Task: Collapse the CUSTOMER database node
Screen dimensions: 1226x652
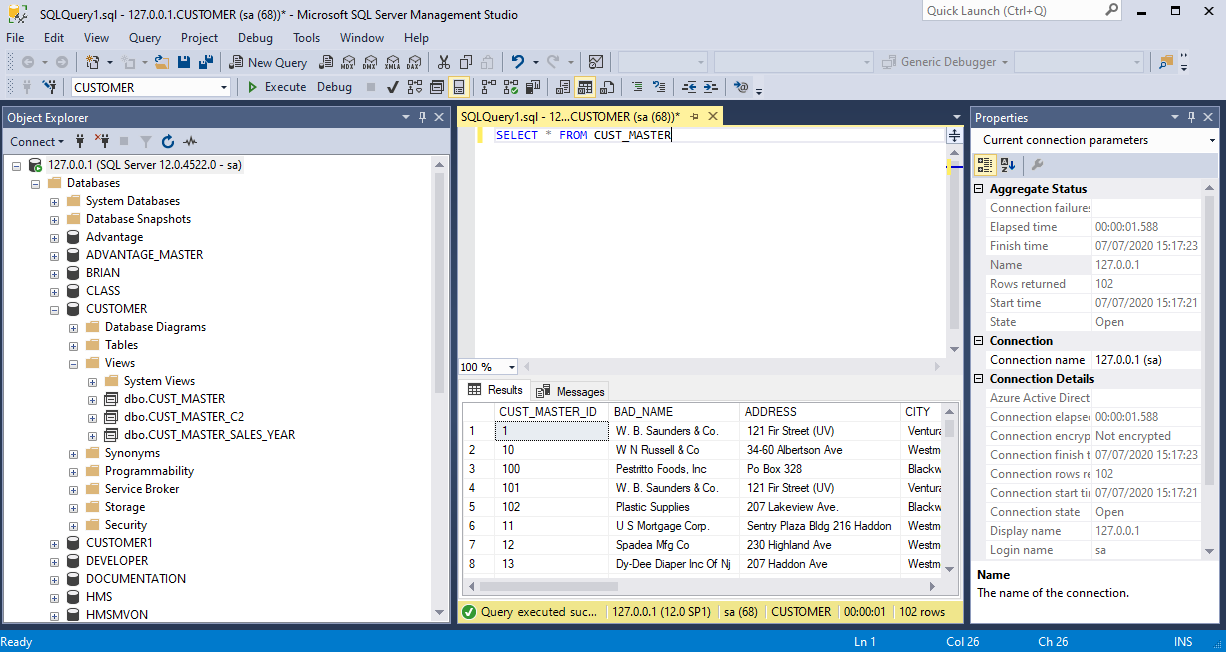Action: coord(55,309)
